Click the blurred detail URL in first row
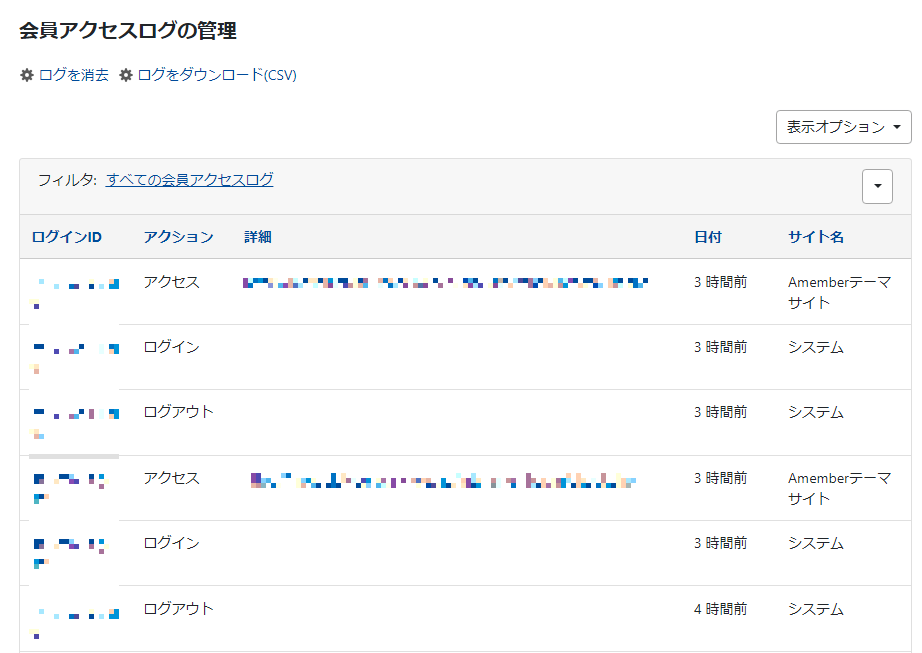 446,283
